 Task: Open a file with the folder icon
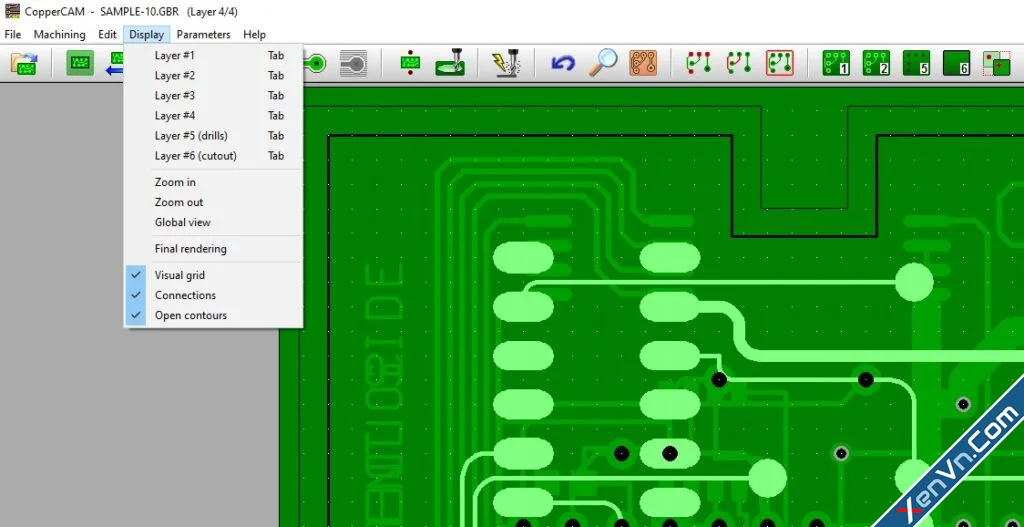coord(24,63)
